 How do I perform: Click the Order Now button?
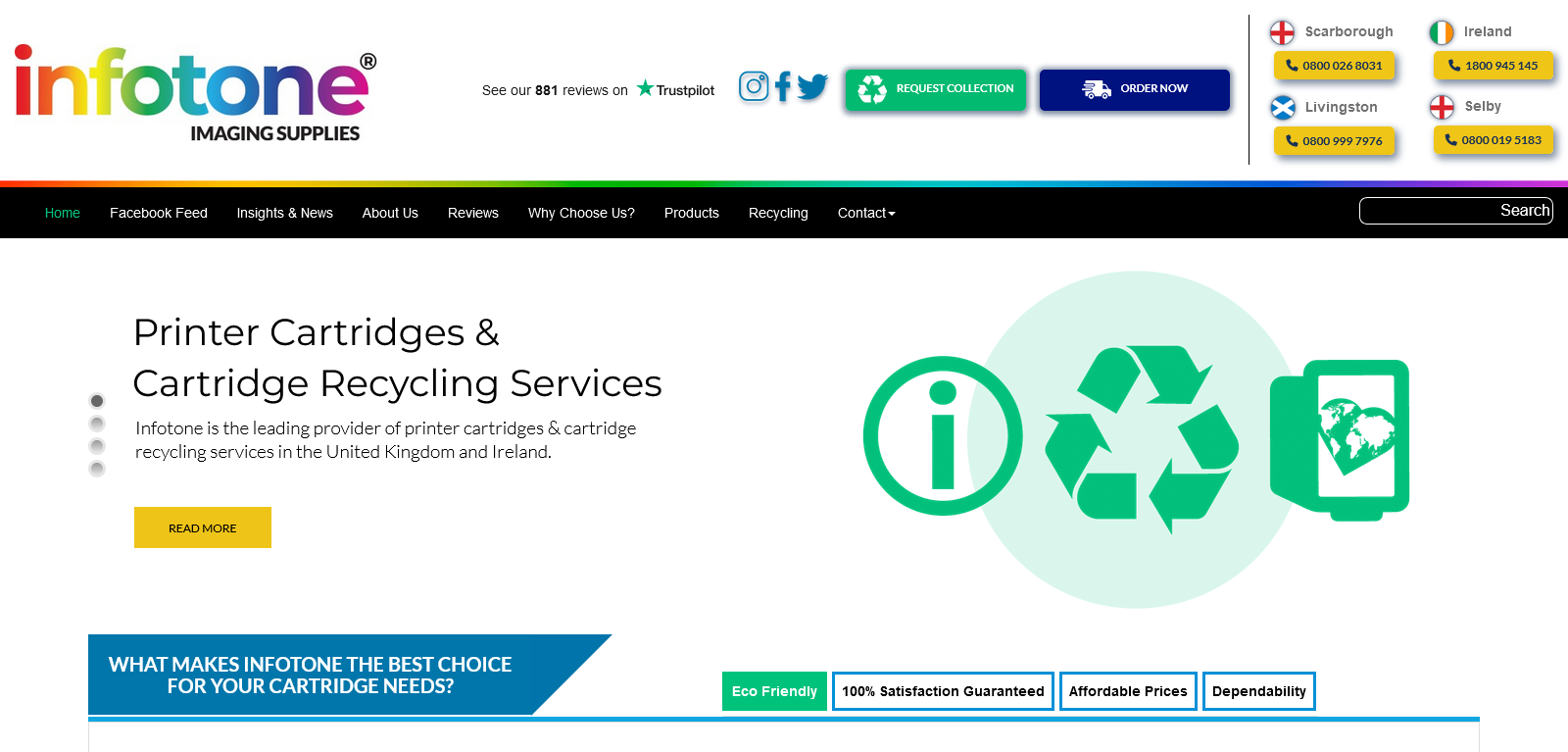pos(1135,89)
